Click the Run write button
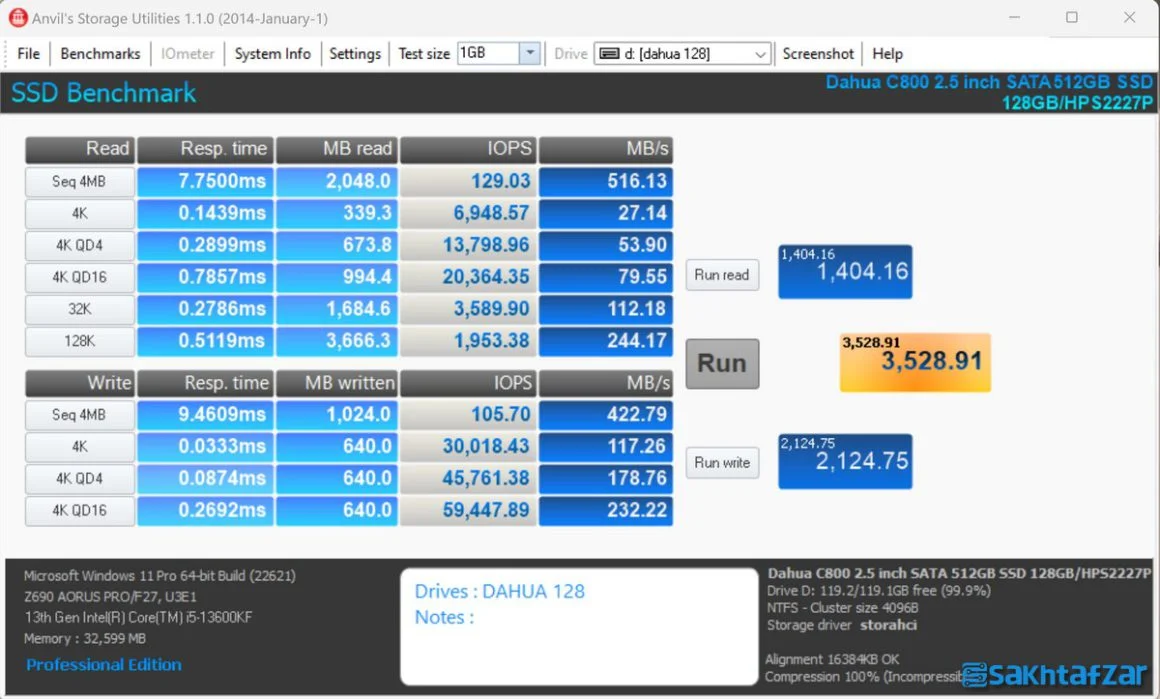The width and height of the screenshot is (1160, 699). 722,463
